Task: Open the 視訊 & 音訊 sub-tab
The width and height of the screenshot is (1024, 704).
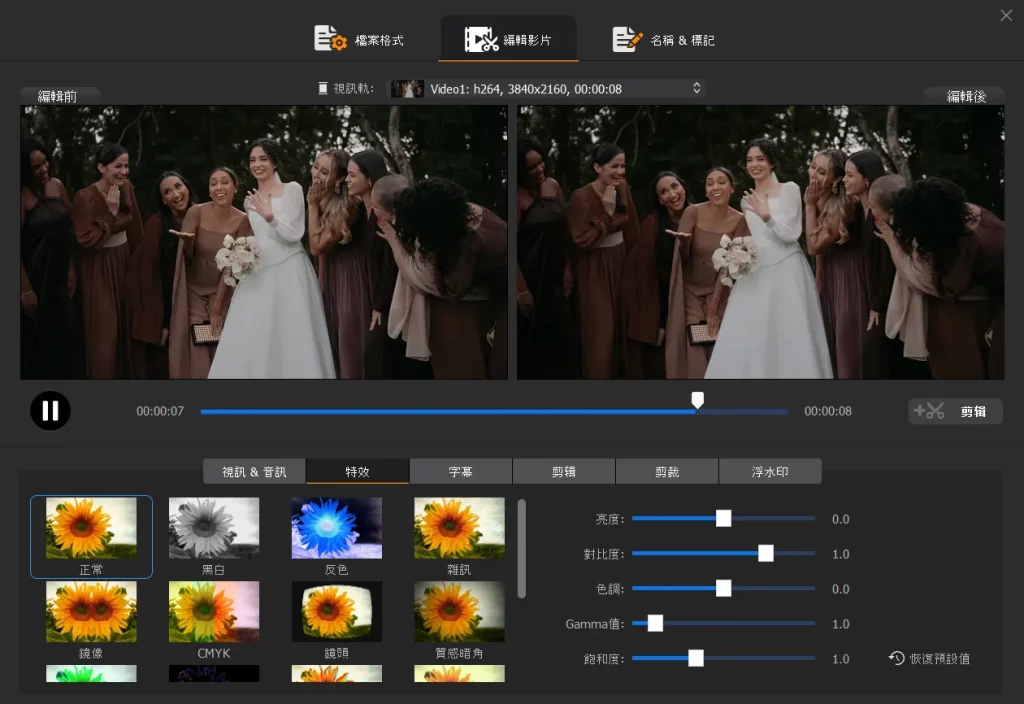Action: tap(254, 472)
